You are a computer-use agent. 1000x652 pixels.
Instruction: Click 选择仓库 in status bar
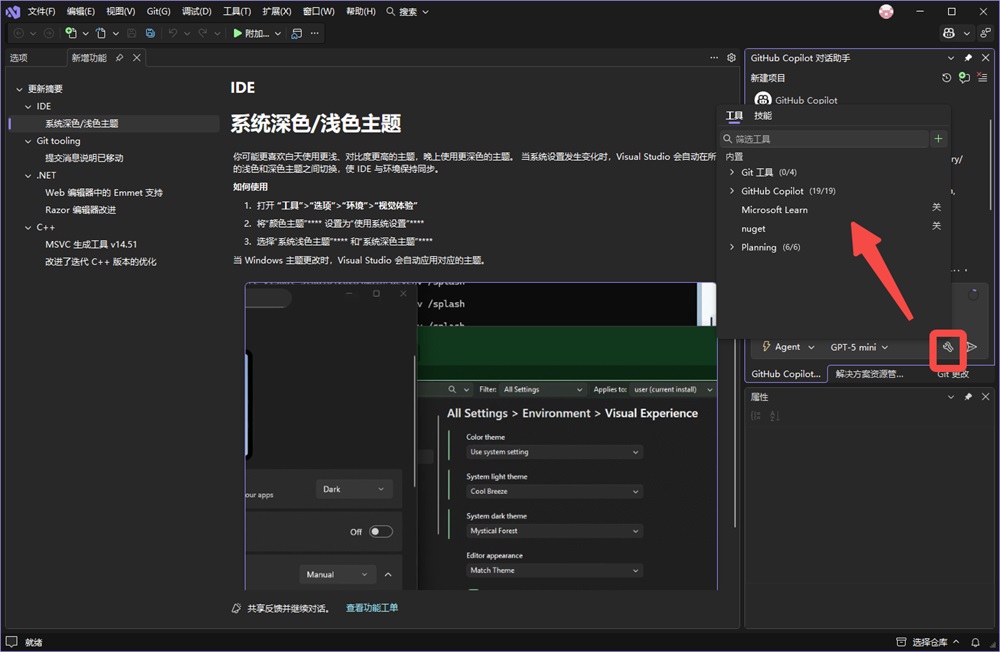click(x=927, y=642)
